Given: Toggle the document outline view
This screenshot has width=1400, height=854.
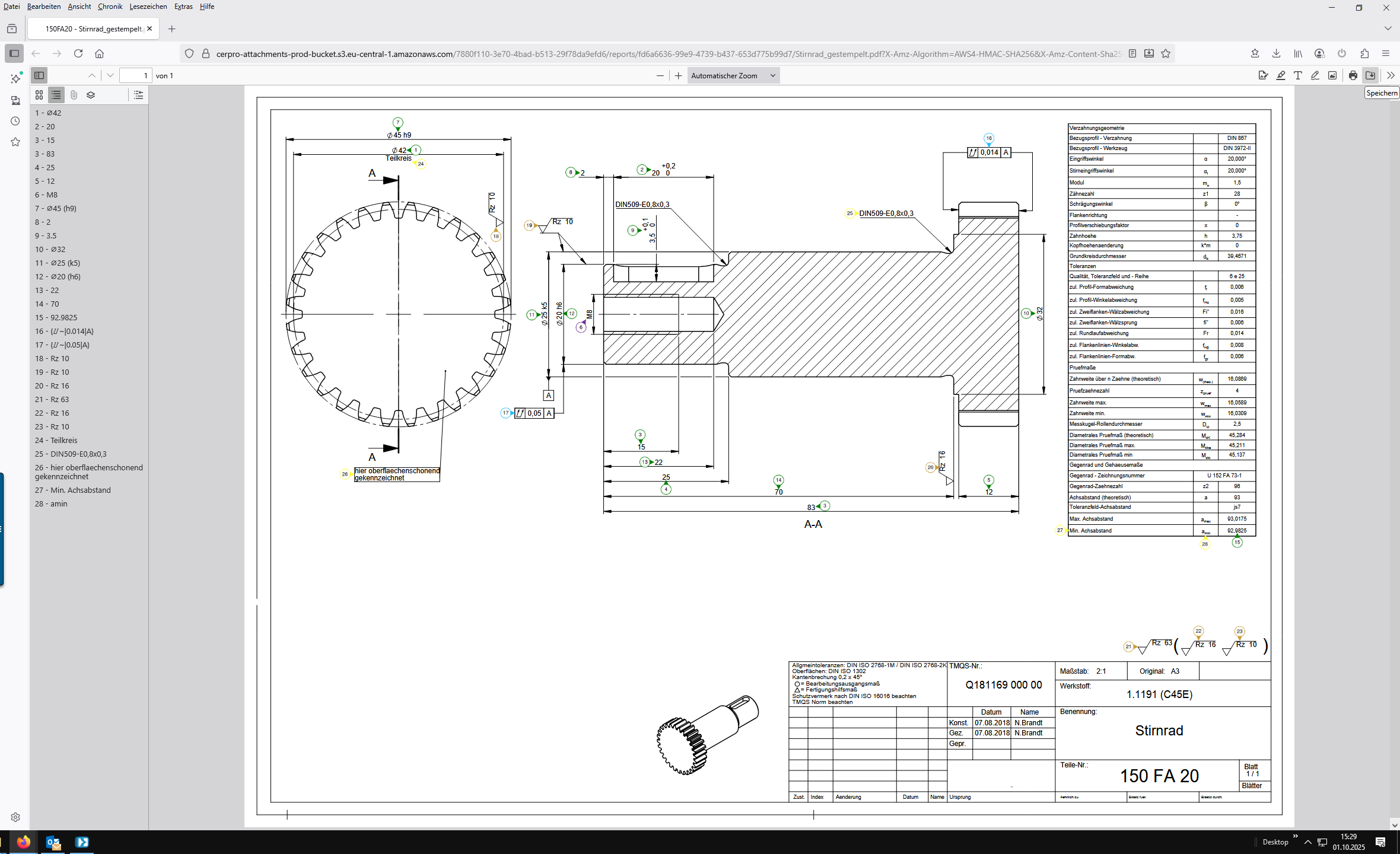Looking at the screenshot, I should (56, 95).
